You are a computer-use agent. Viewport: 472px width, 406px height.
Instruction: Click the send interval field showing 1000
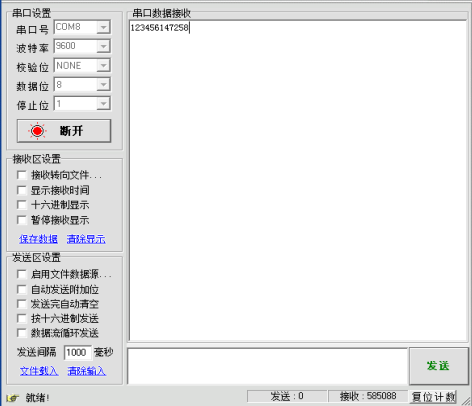point(78,353)
